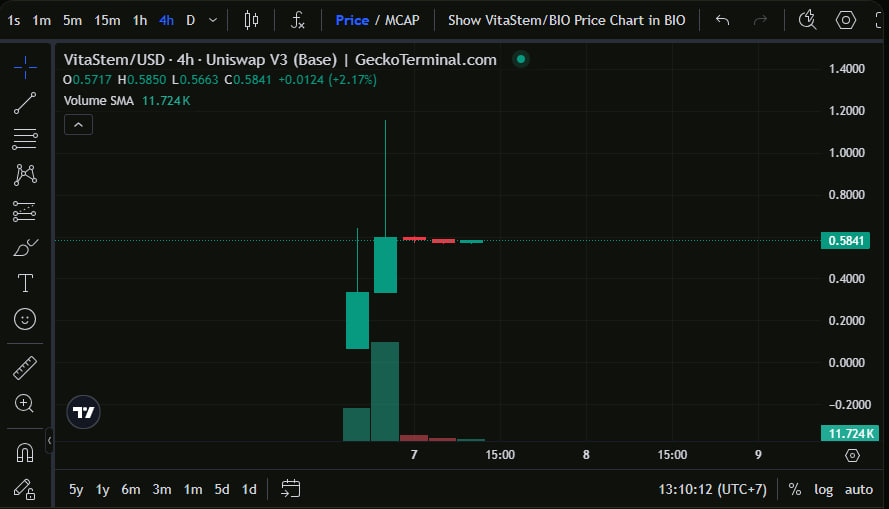Collapse the indicator legend chevron
Image resolution: width=889 pixels, height=509 pixels.
78,125
